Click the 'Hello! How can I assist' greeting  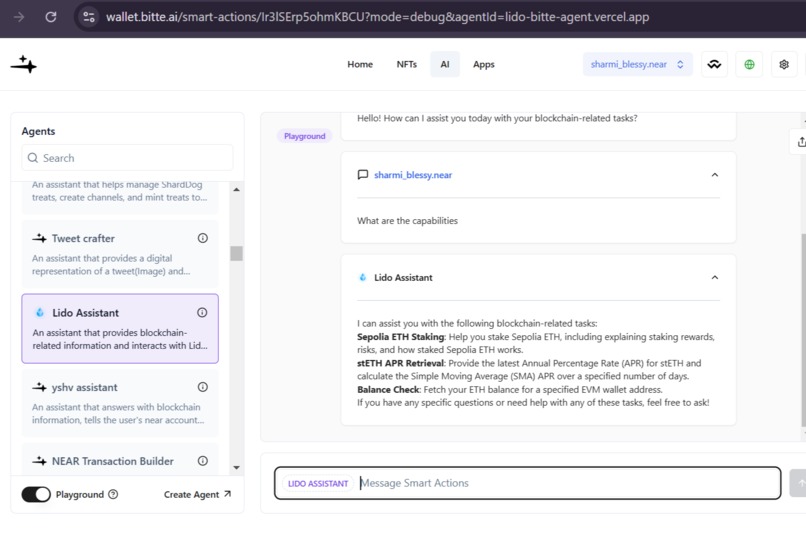point(497,118)
